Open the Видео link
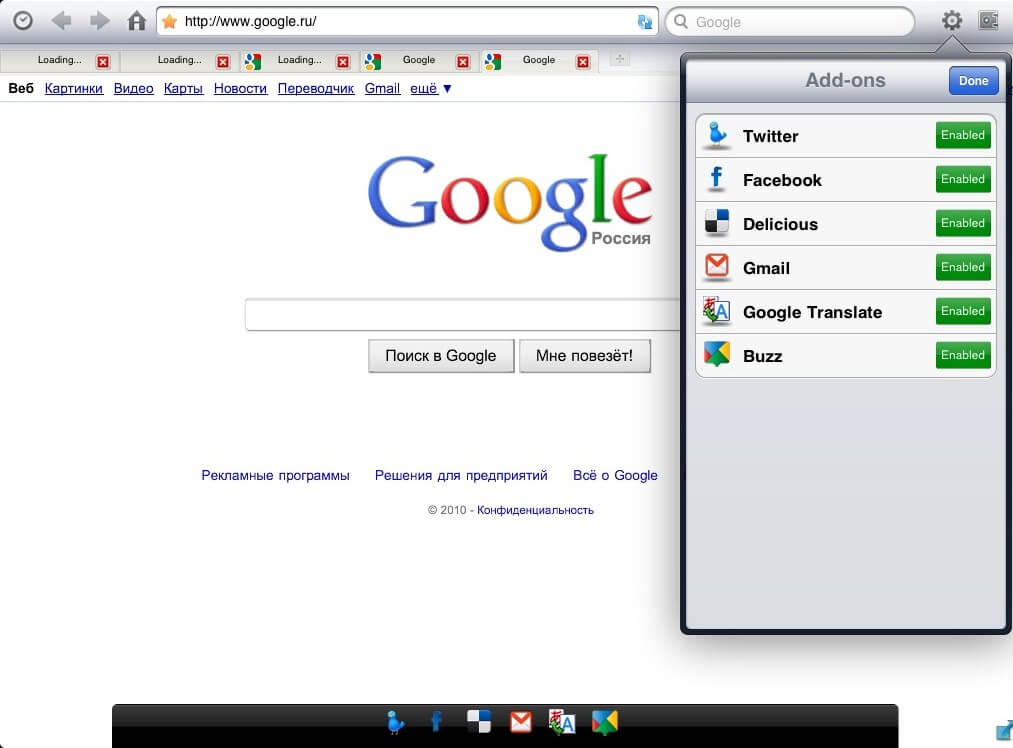Image resolution: width=1013 pixels, height=748 pixels. point(133,88)
